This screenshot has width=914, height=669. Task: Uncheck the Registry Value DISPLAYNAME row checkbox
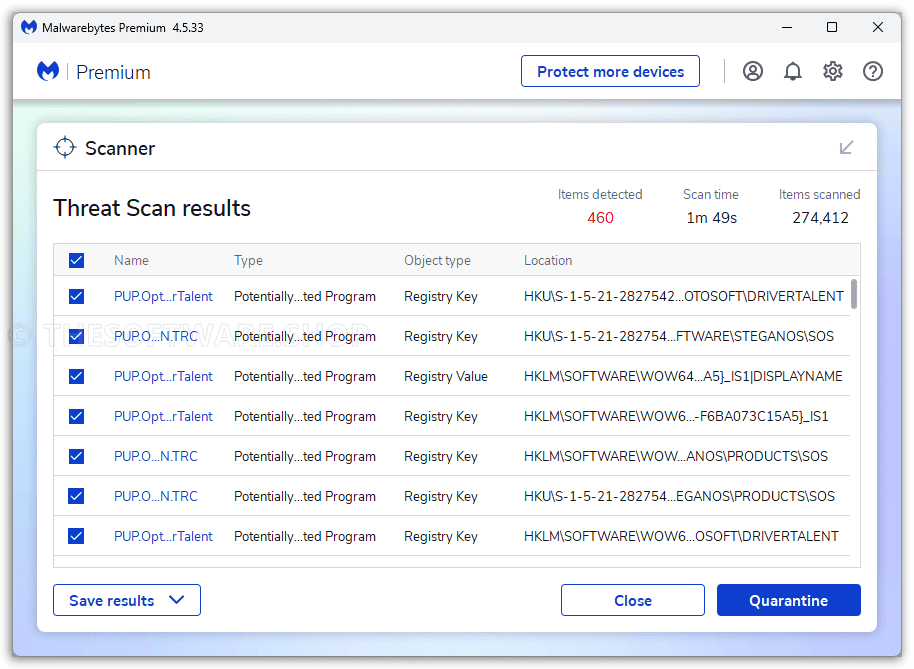click(76, 376)
